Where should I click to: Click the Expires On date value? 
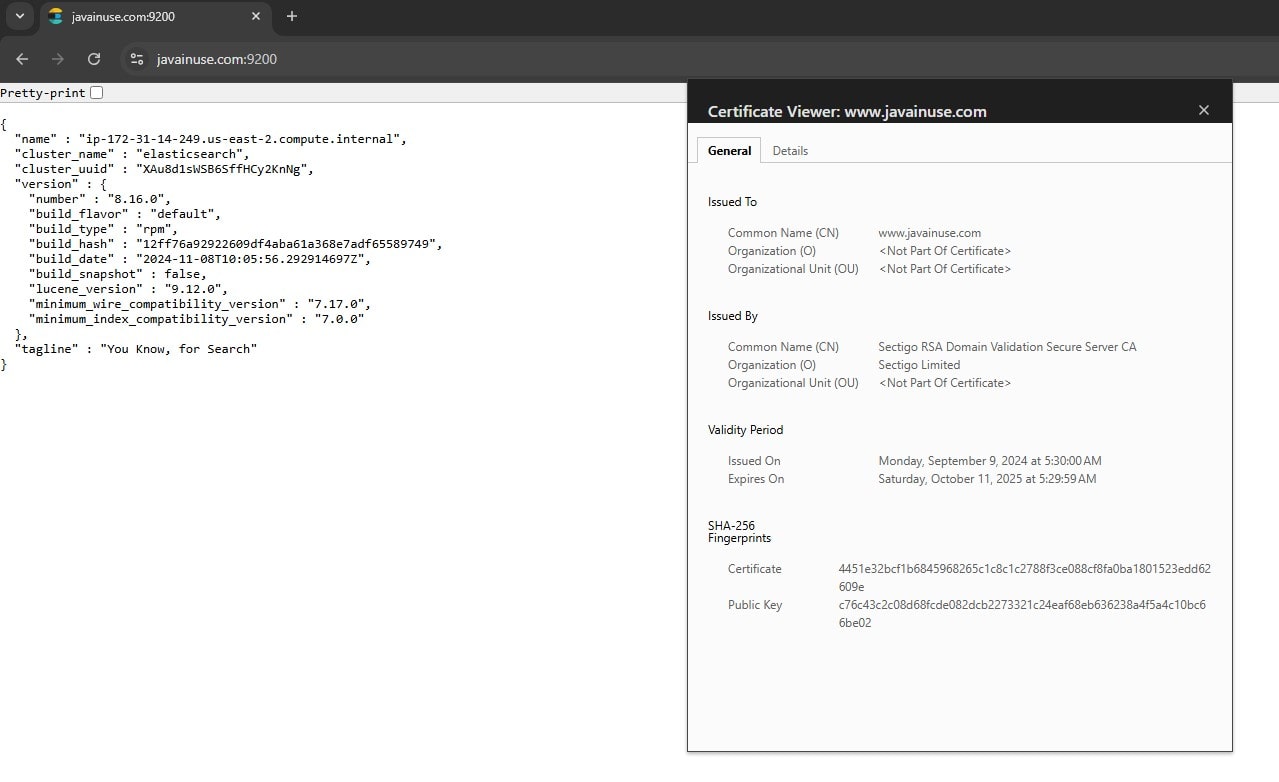click(x=987, y=479)
